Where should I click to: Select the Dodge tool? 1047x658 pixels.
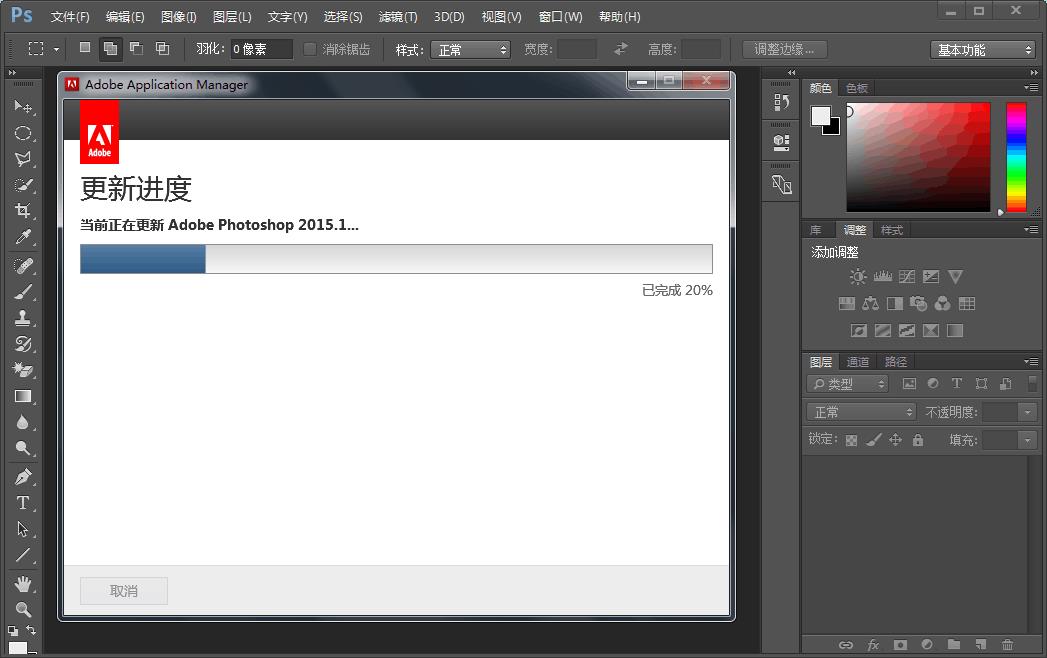(x=23, y=448)
